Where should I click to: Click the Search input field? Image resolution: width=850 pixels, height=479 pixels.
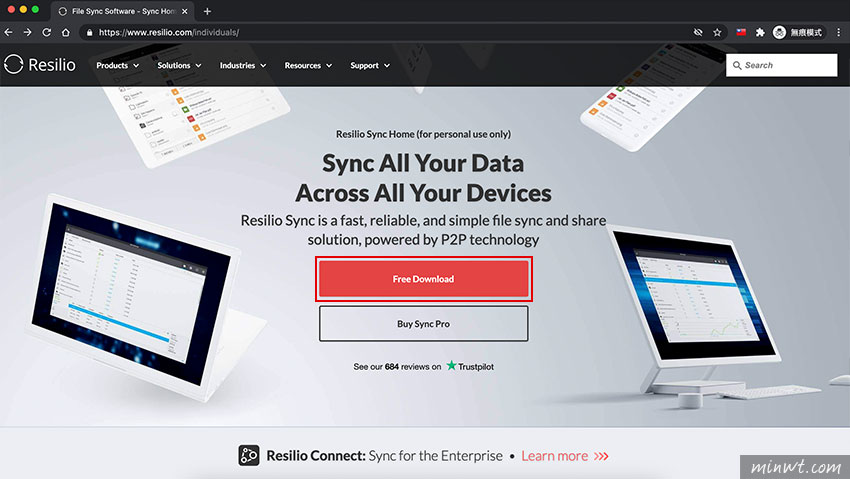pos(781,65)
